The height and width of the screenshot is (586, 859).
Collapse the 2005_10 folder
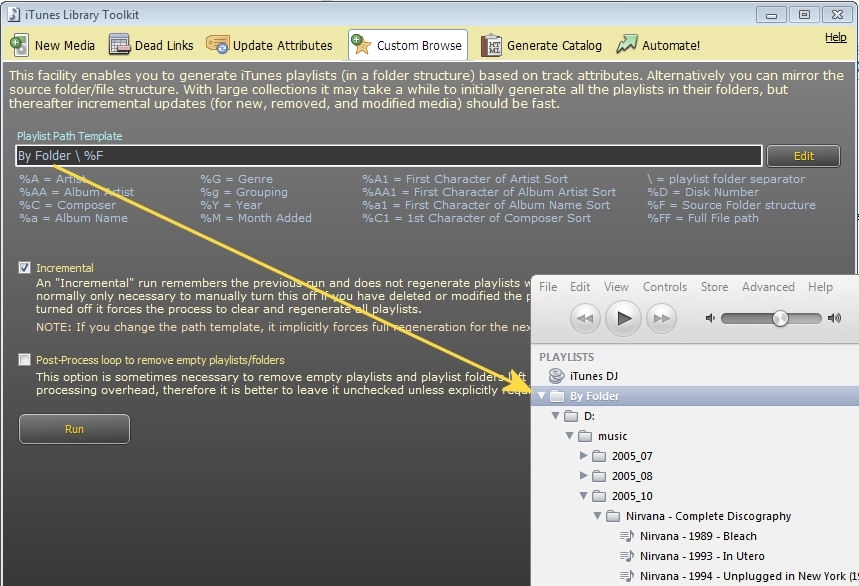(583, 496)
